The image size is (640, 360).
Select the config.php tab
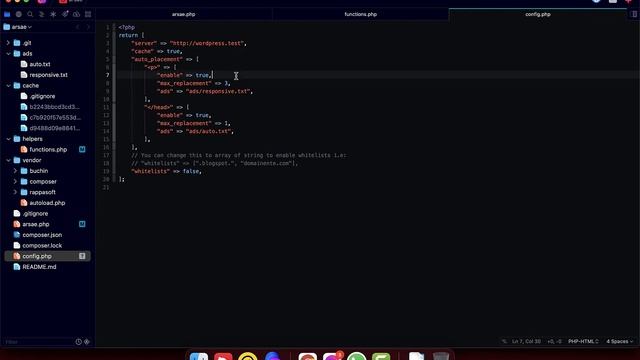(x=538, y=14)
